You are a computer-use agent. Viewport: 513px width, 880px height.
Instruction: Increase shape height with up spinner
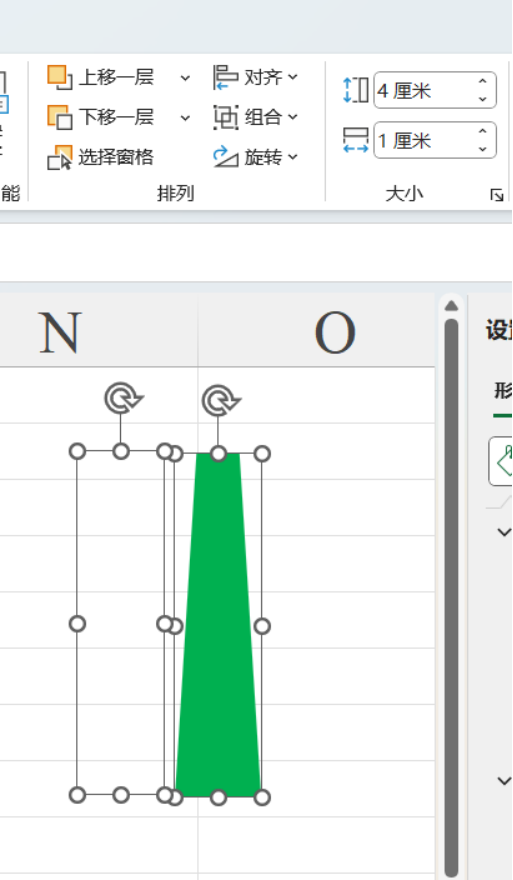click(483, 81)
